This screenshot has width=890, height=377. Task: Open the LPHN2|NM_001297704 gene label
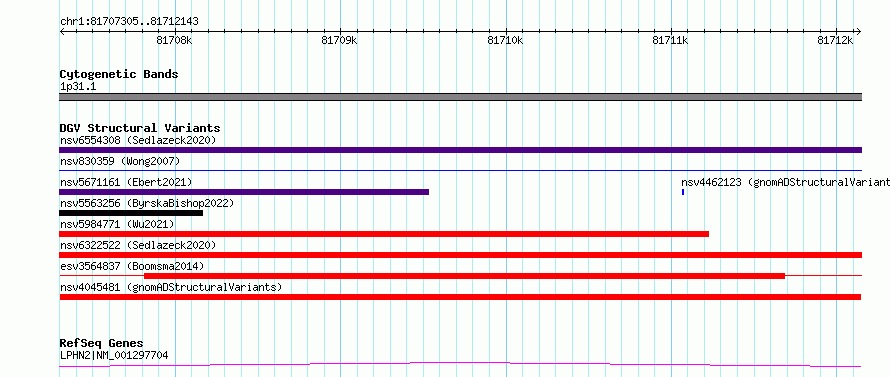[114, 356]
